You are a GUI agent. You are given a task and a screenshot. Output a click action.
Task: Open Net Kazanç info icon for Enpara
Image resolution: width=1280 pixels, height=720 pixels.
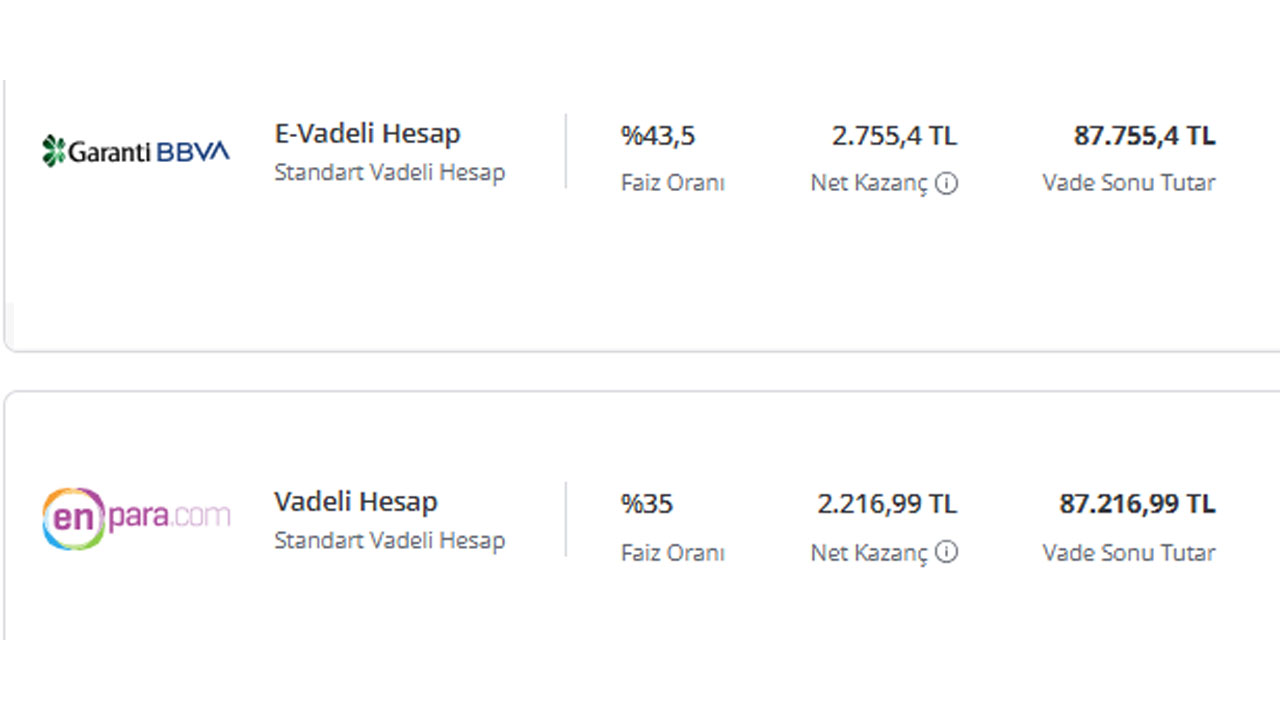click(x=946, y=552)
